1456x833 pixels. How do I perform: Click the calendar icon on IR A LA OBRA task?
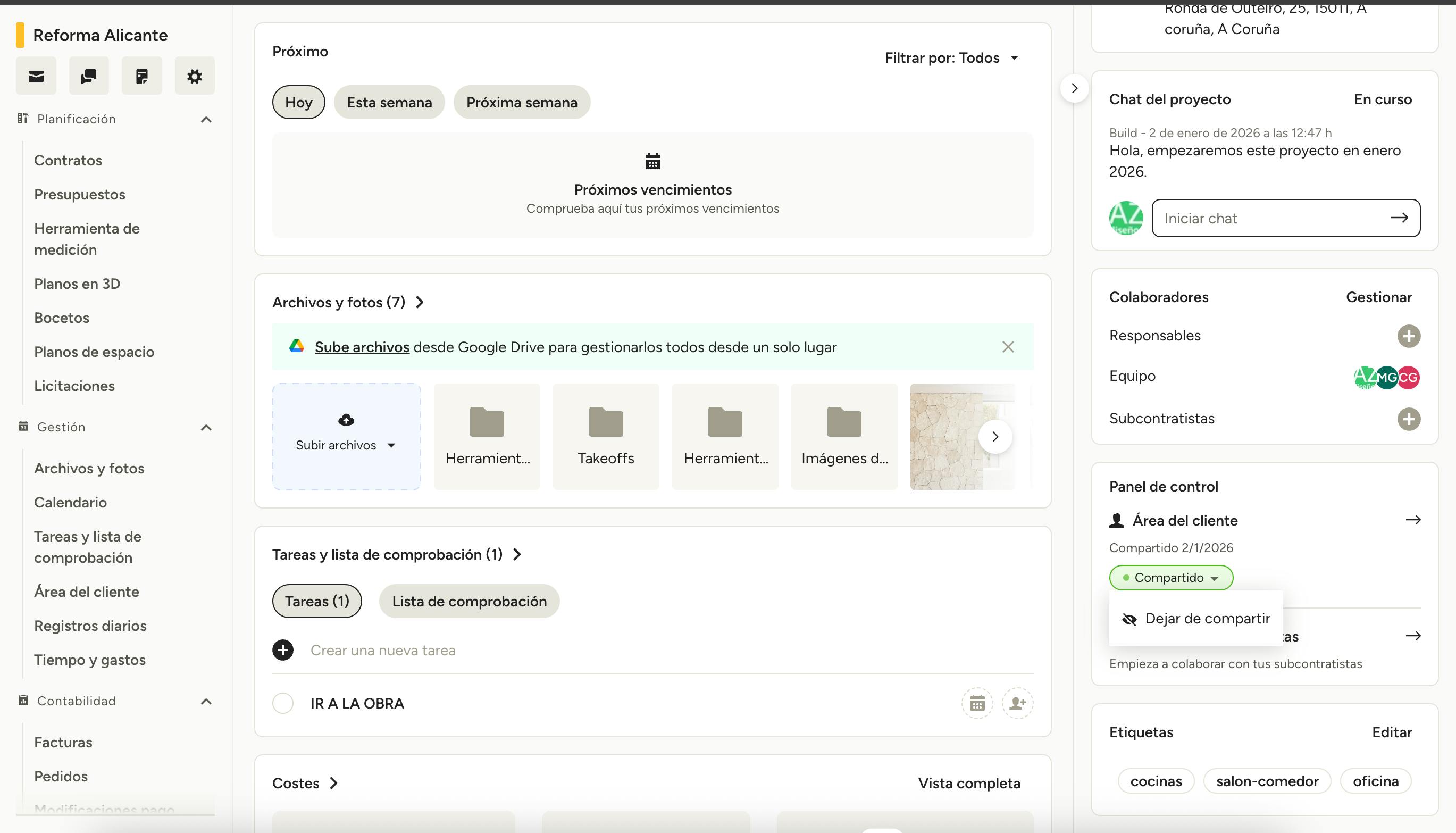pyautogui.click(x=977, y=703)
